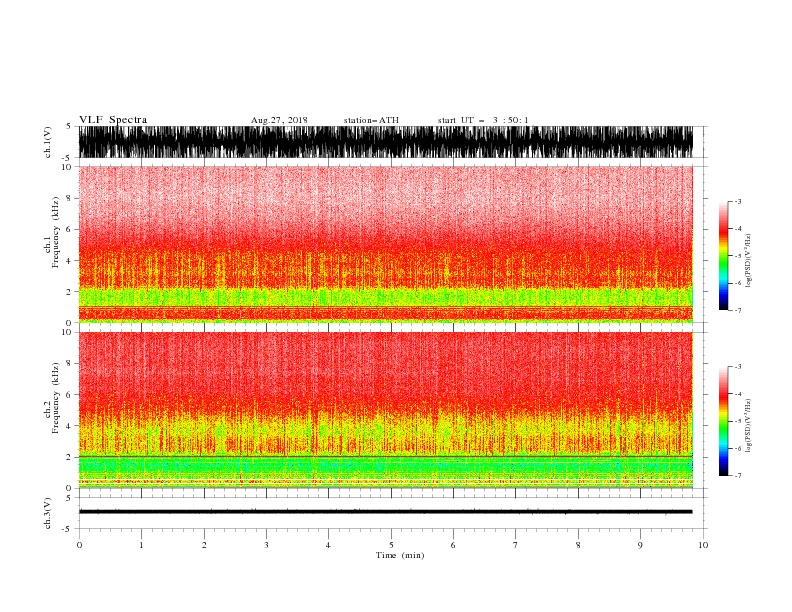Screen dimensions: 792x612
Task: Click the ch.1 spectrogram "4" kHz tick label
Action: tap(69, 261)
